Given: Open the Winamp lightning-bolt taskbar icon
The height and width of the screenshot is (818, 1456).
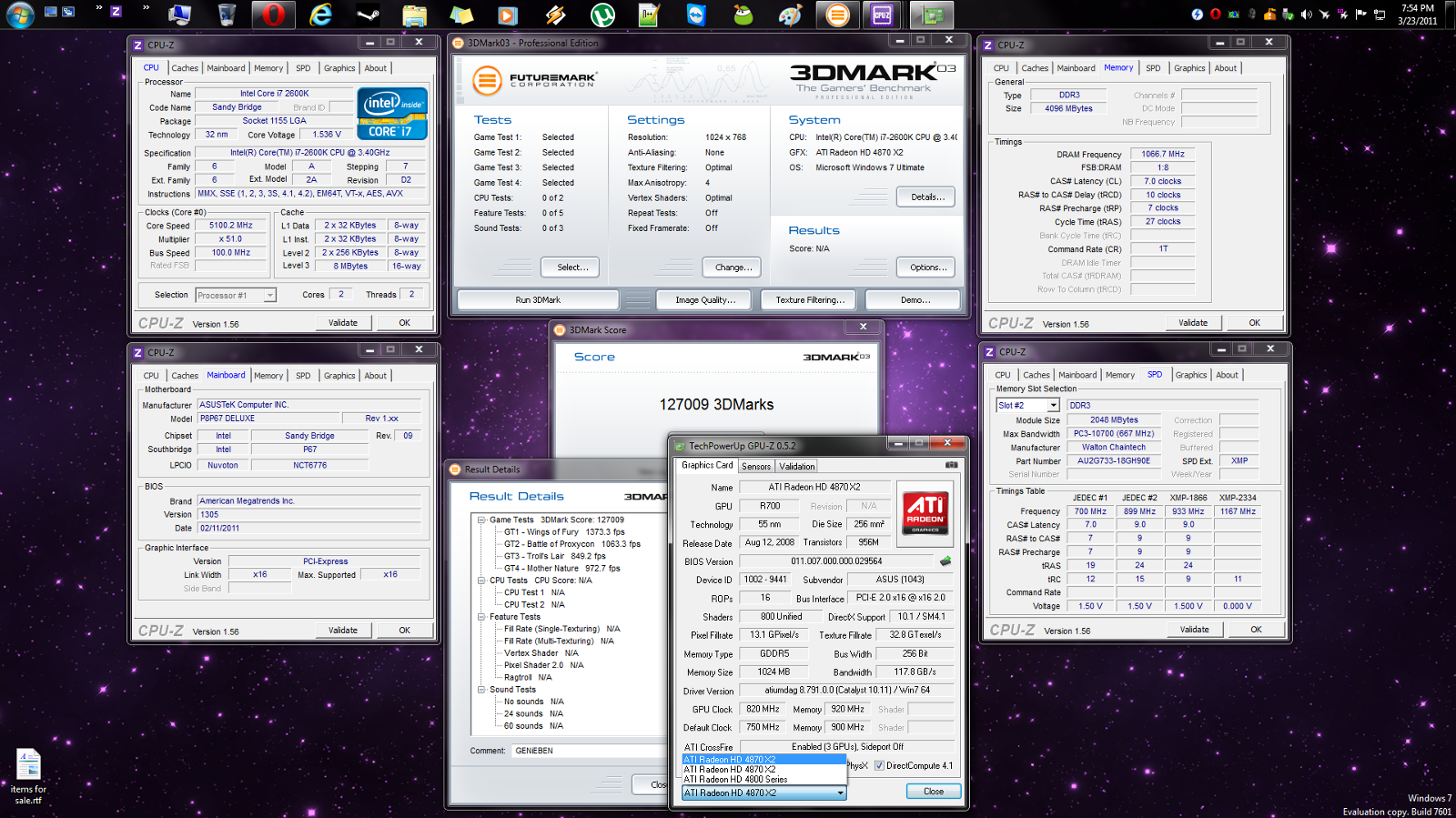Looking at the screenshot, I should click(555, 15).
